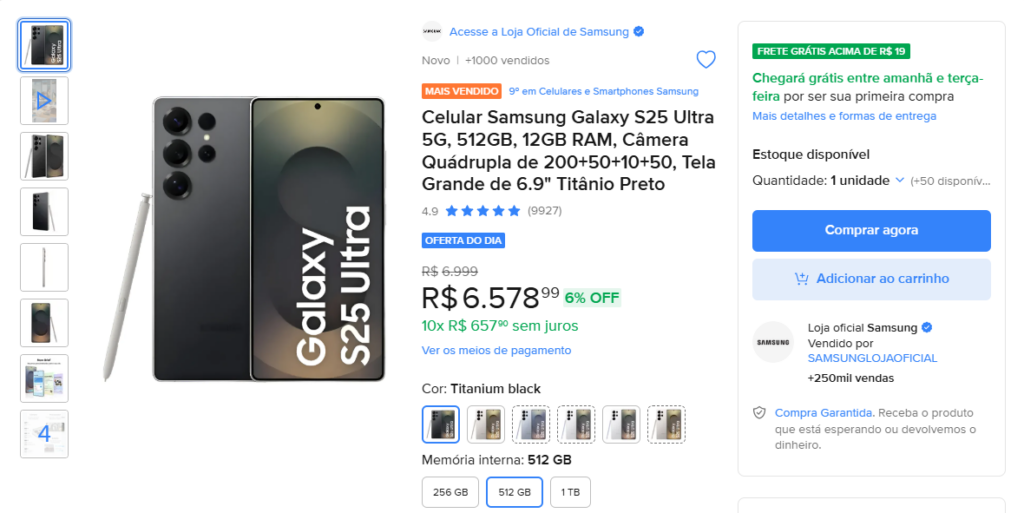
Task: Open the SAMSUNGLOJAOFICIAL seller link
Action: coord(872,358)
